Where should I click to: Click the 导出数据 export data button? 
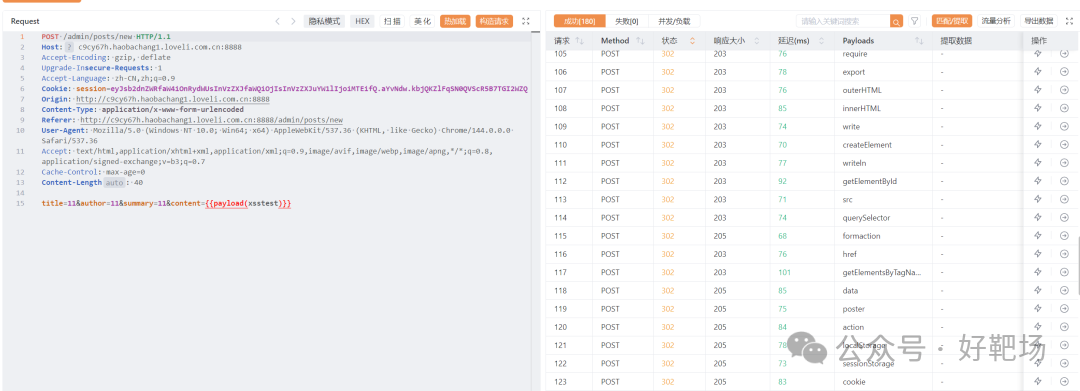coord(1038,21)
